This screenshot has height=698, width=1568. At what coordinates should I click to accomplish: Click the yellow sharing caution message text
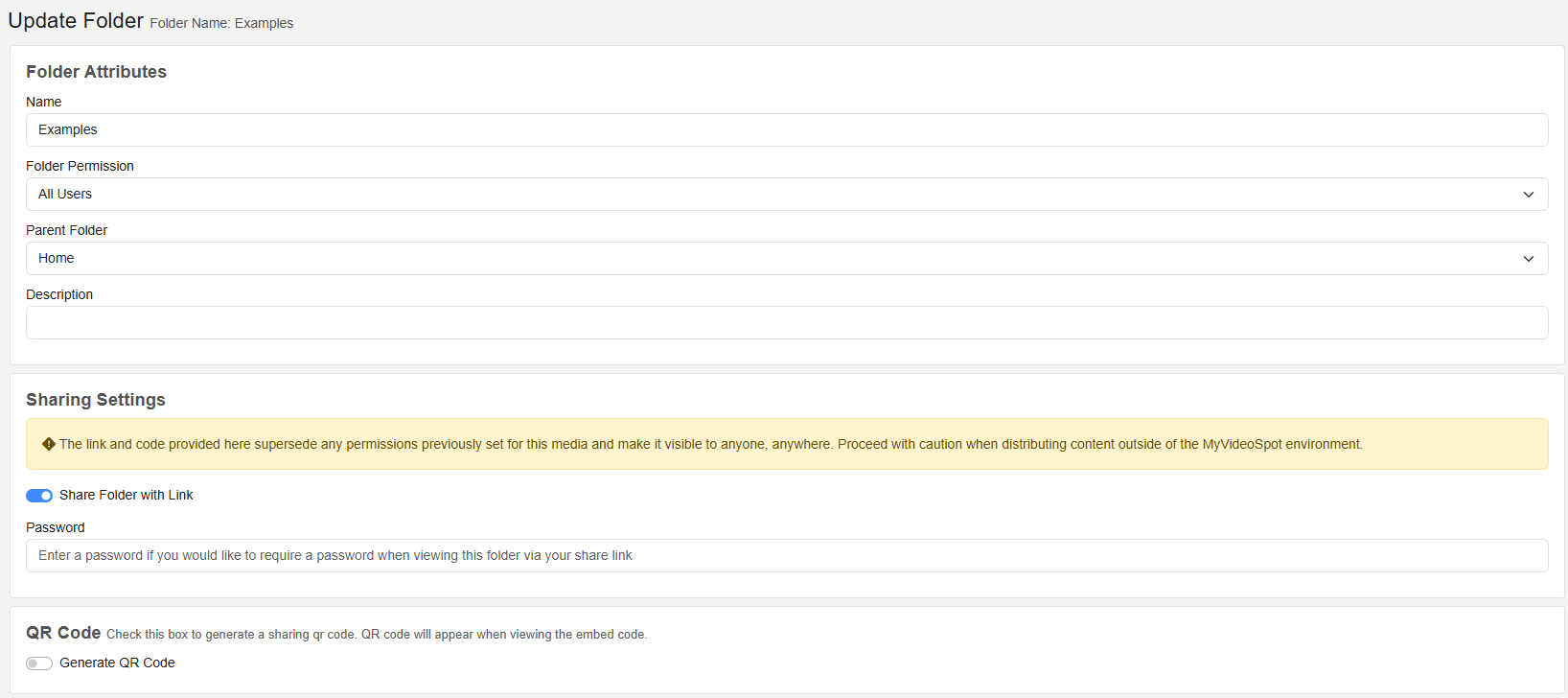pos(709,444)
